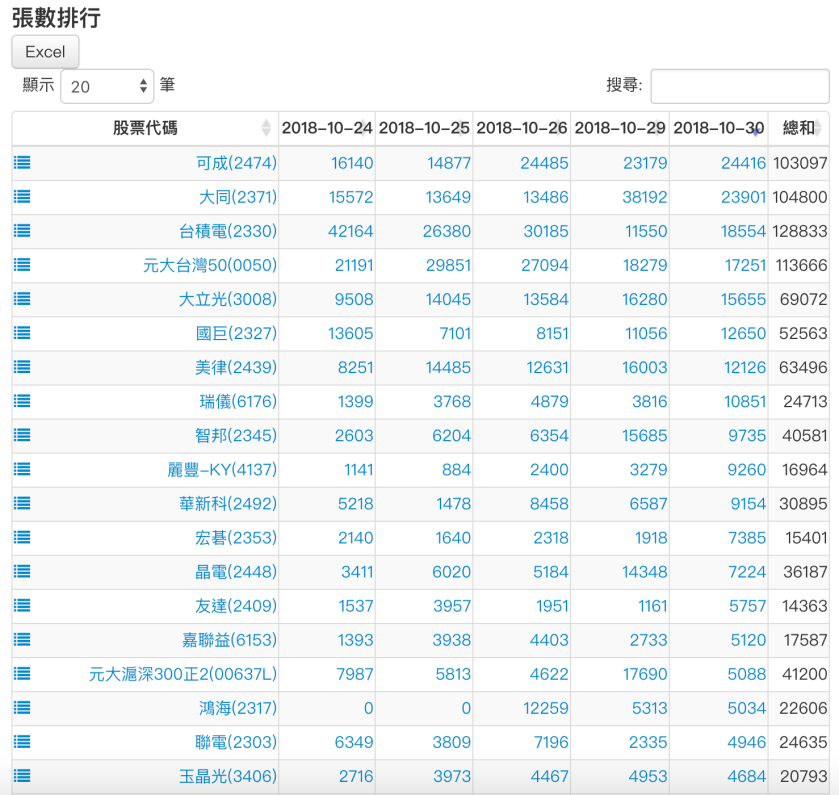The height and width of the screenshot is (795, 839).
Task: Open the entries-per-page dropdown showing 20
Action: click(107, 85)
